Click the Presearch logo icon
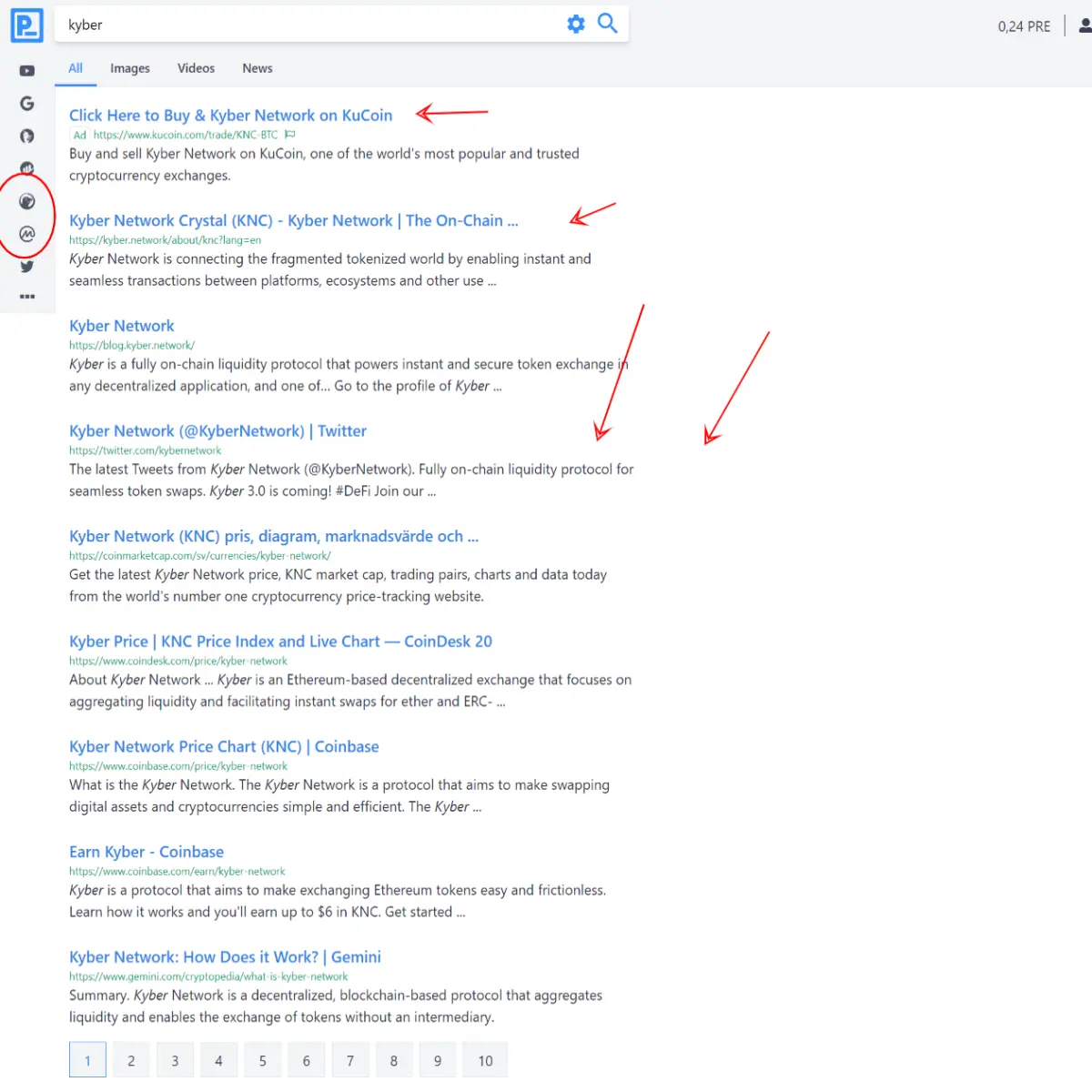1092x1092 pixels. [27, 25]
